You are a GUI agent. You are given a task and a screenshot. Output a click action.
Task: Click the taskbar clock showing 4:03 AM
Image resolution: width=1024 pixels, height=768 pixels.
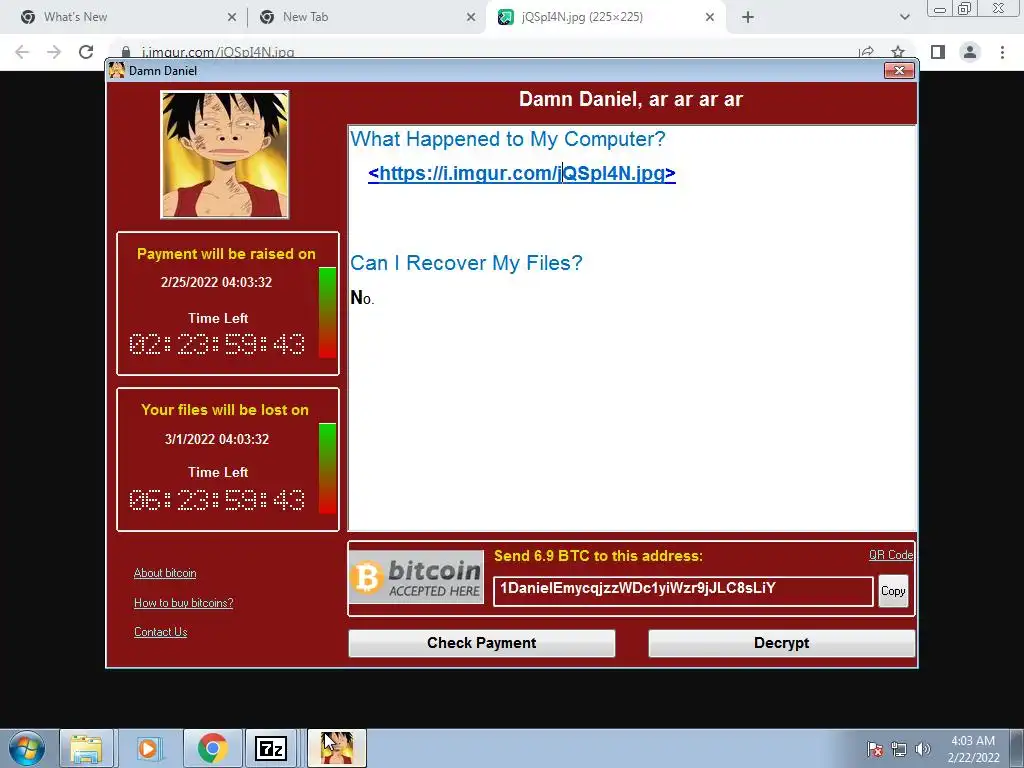tap(973, 749)
